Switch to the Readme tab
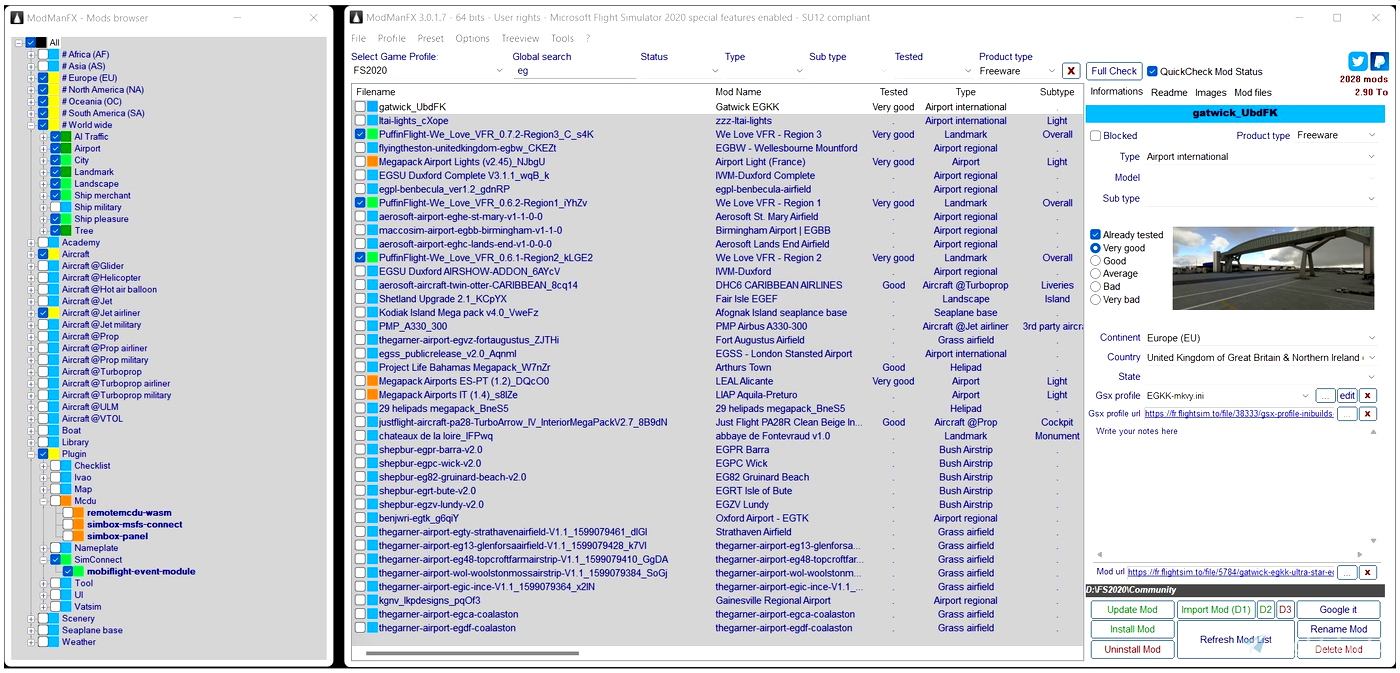Screen dimensions: 1400x673 [1169, 92]
